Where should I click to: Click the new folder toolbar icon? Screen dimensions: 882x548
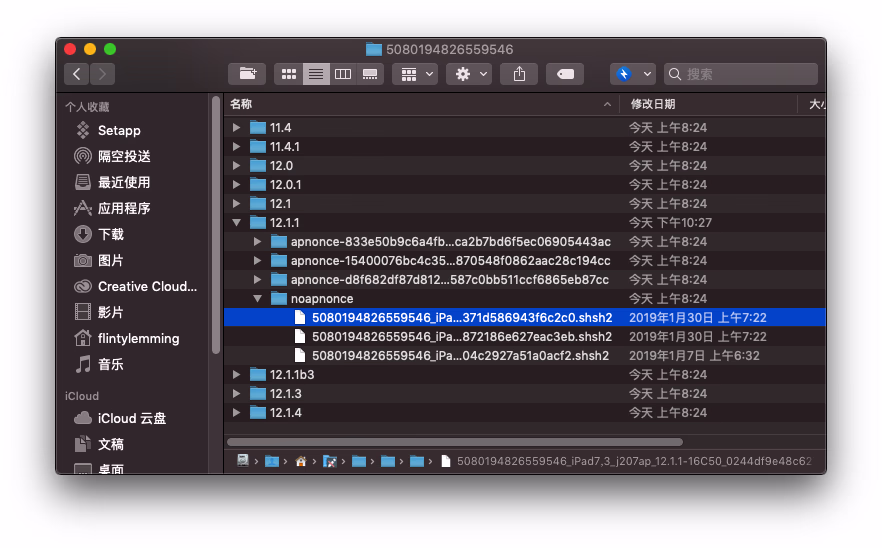coord(247,74)
